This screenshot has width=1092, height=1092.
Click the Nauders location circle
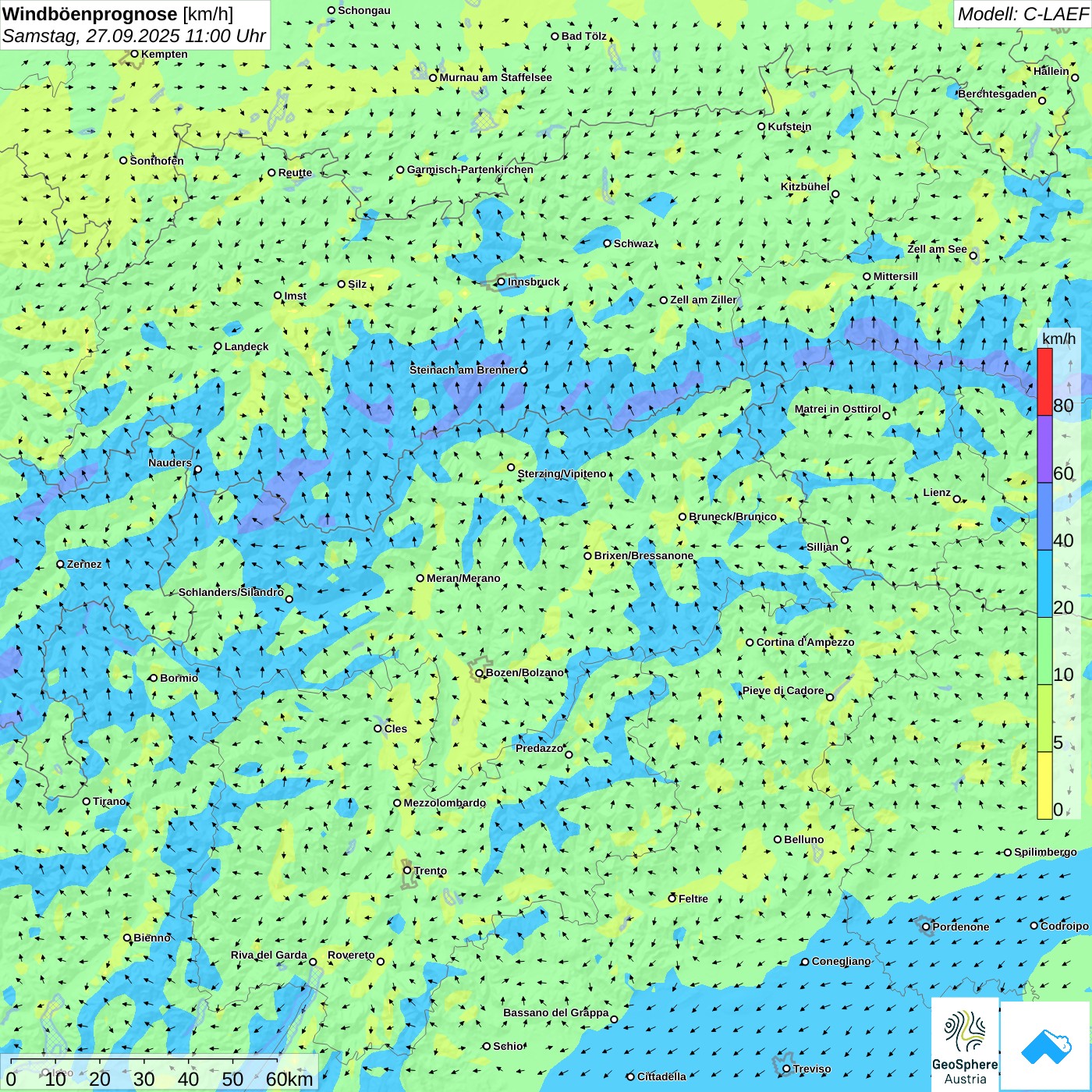[x=197, y=470]
